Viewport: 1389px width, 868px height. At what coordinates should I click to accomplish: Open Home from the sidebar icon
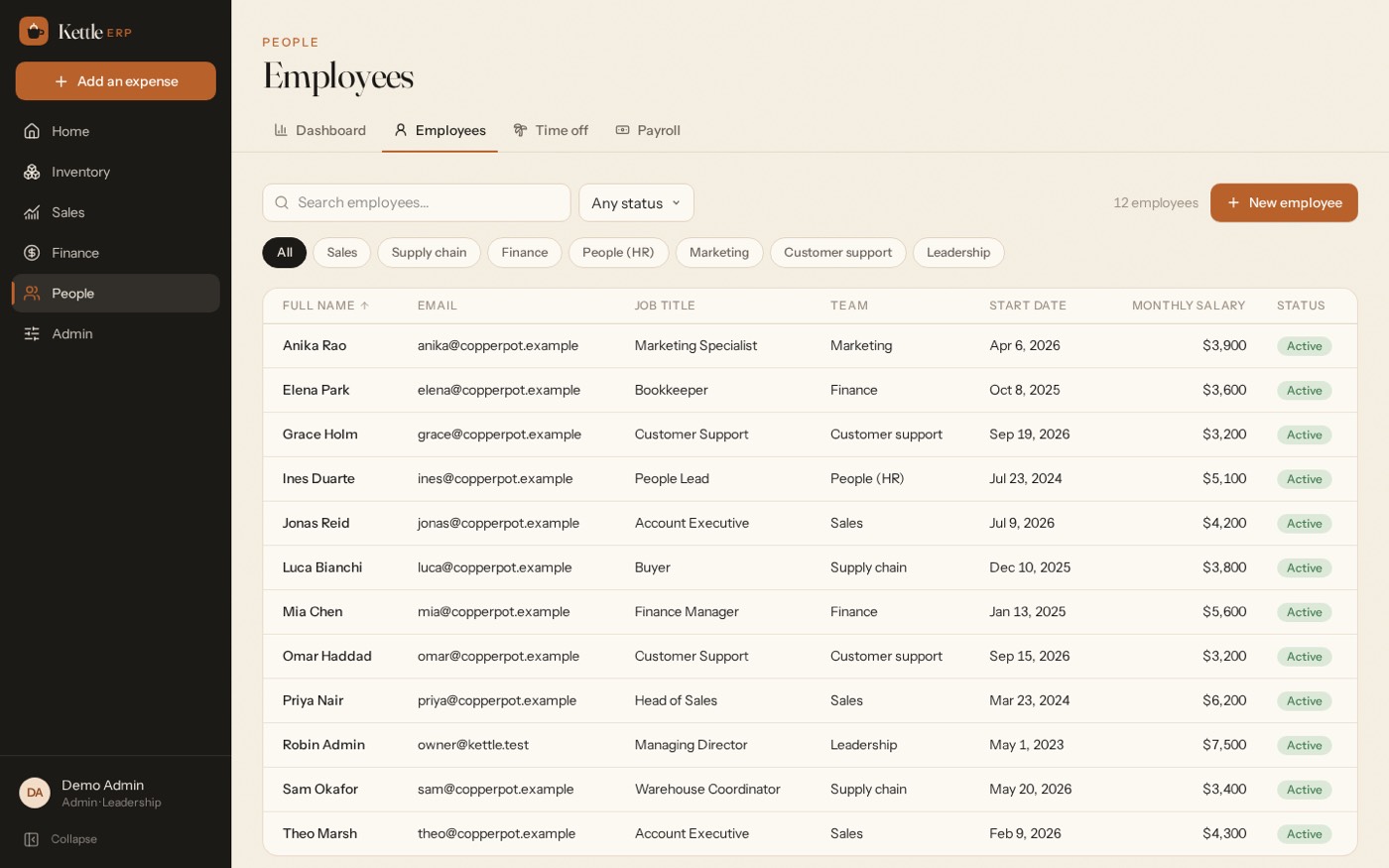tap(32, 131)
